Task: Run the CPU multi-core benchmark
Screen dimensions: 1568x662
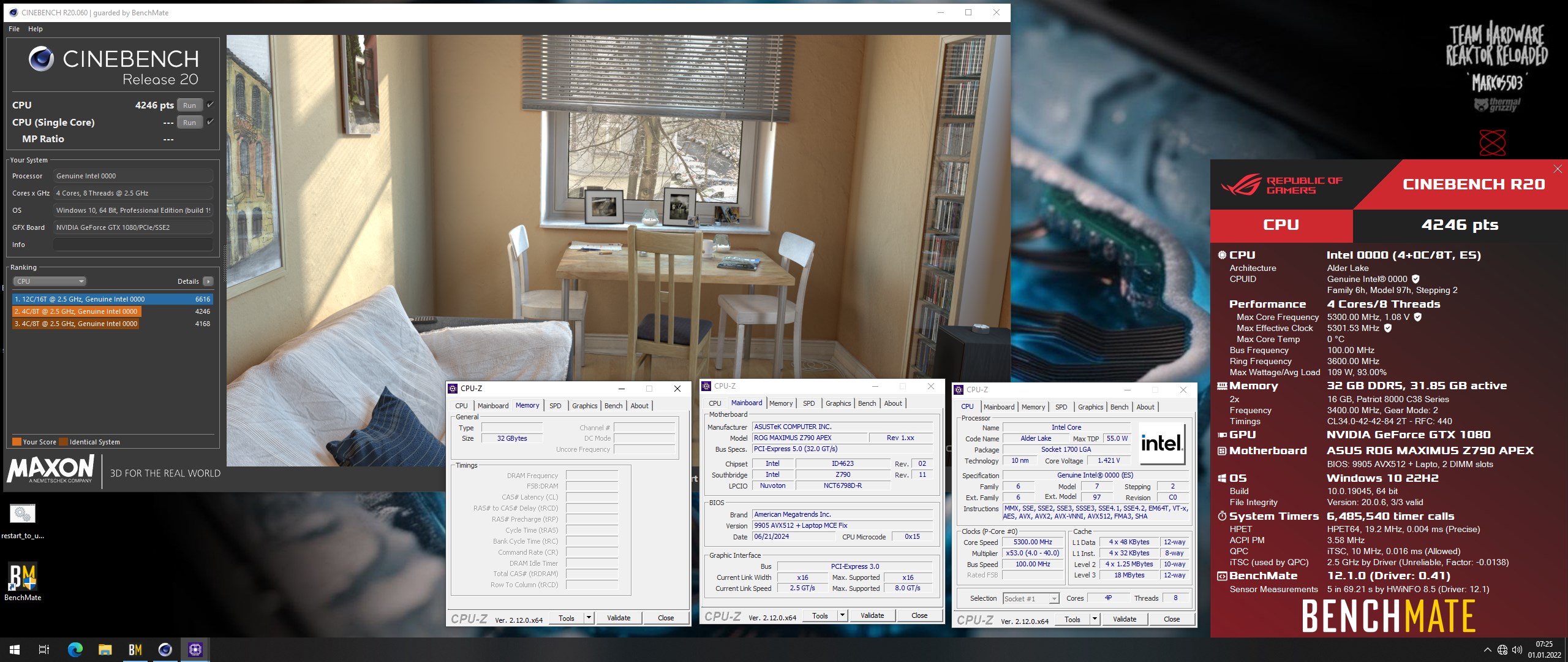Action: coord(190,105)
